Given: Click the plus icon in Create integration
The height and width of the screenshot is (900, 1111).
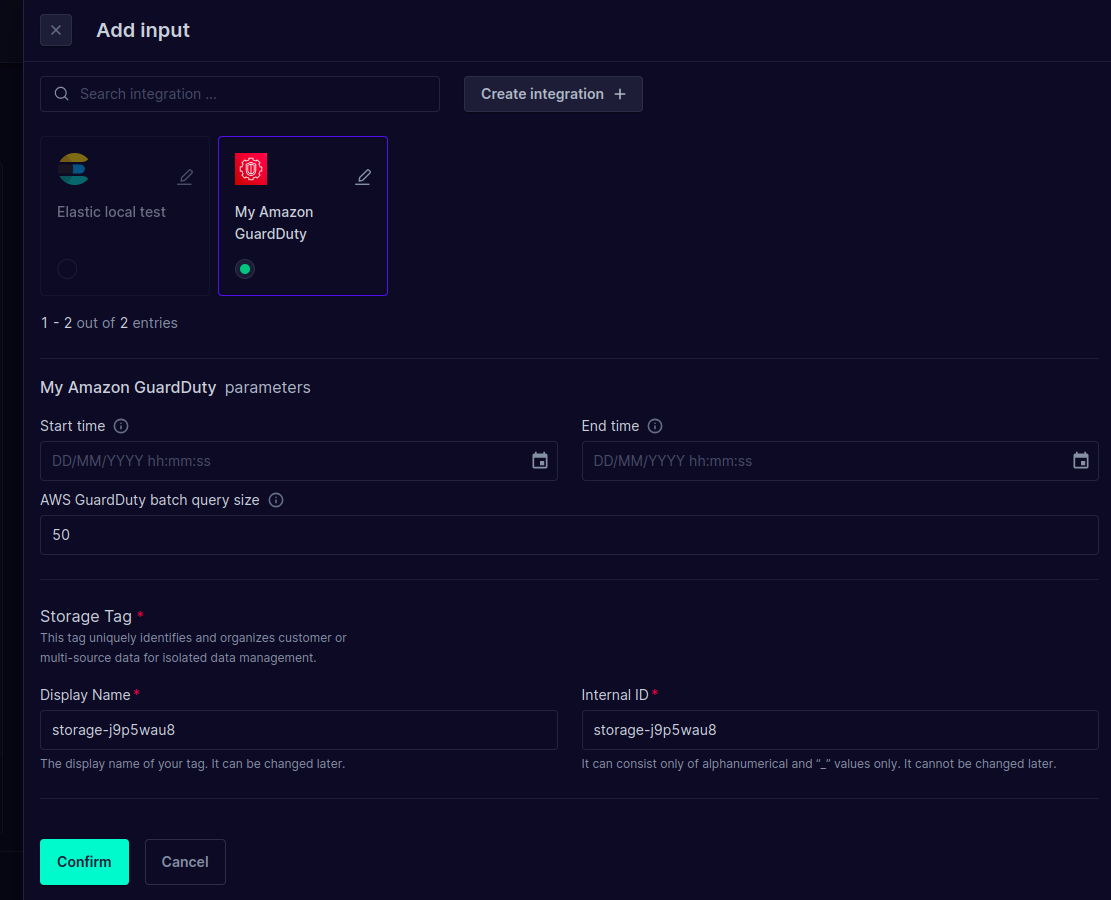Looking at the screenshot, I should pyautogui.click(x=620, y=94).
